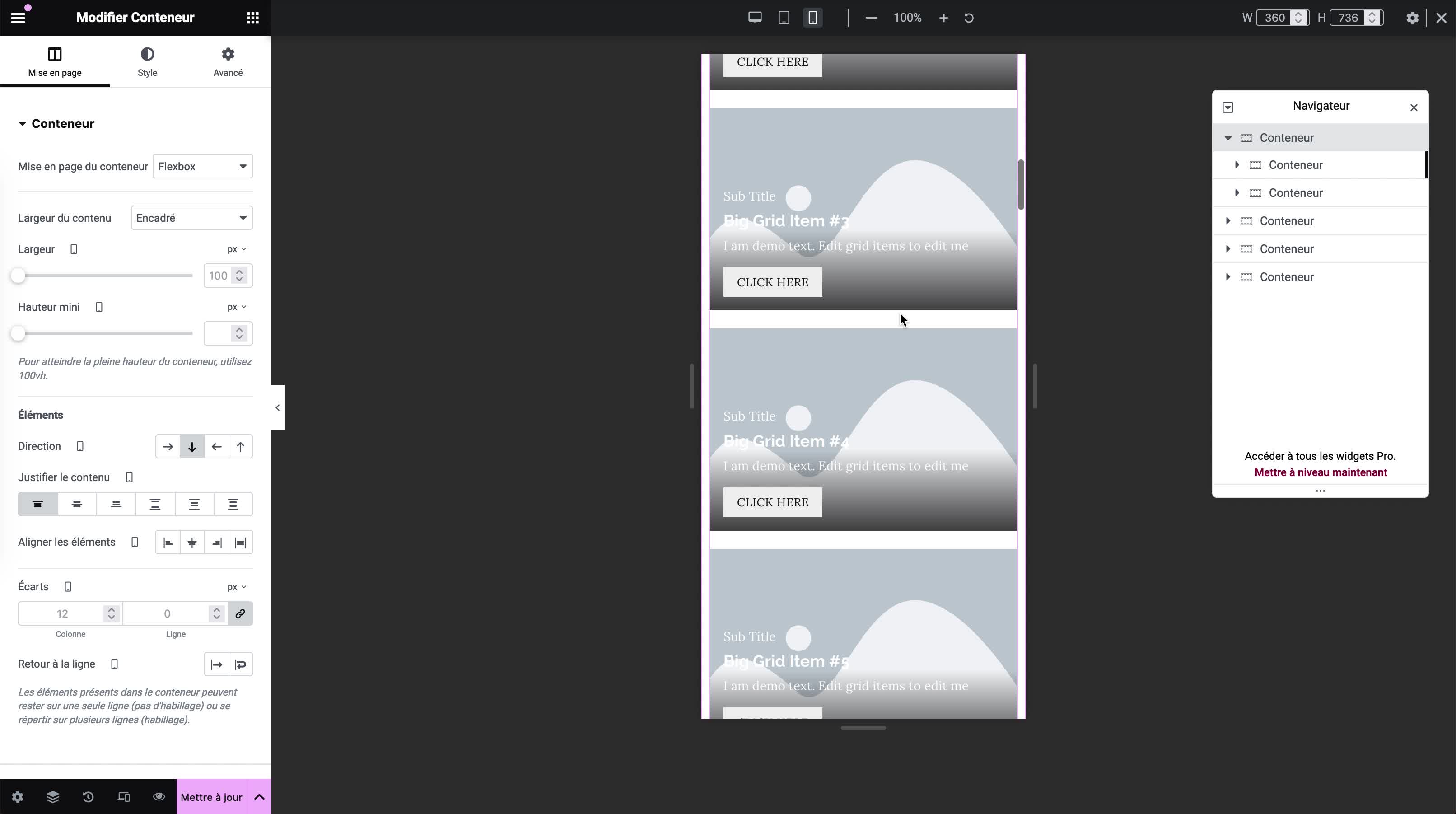The width and height of the screenshot is (1456, 814).
Task: Click Mettre à niveau maintenant link
Action: pyautogui.click(x=1321, y=472)
